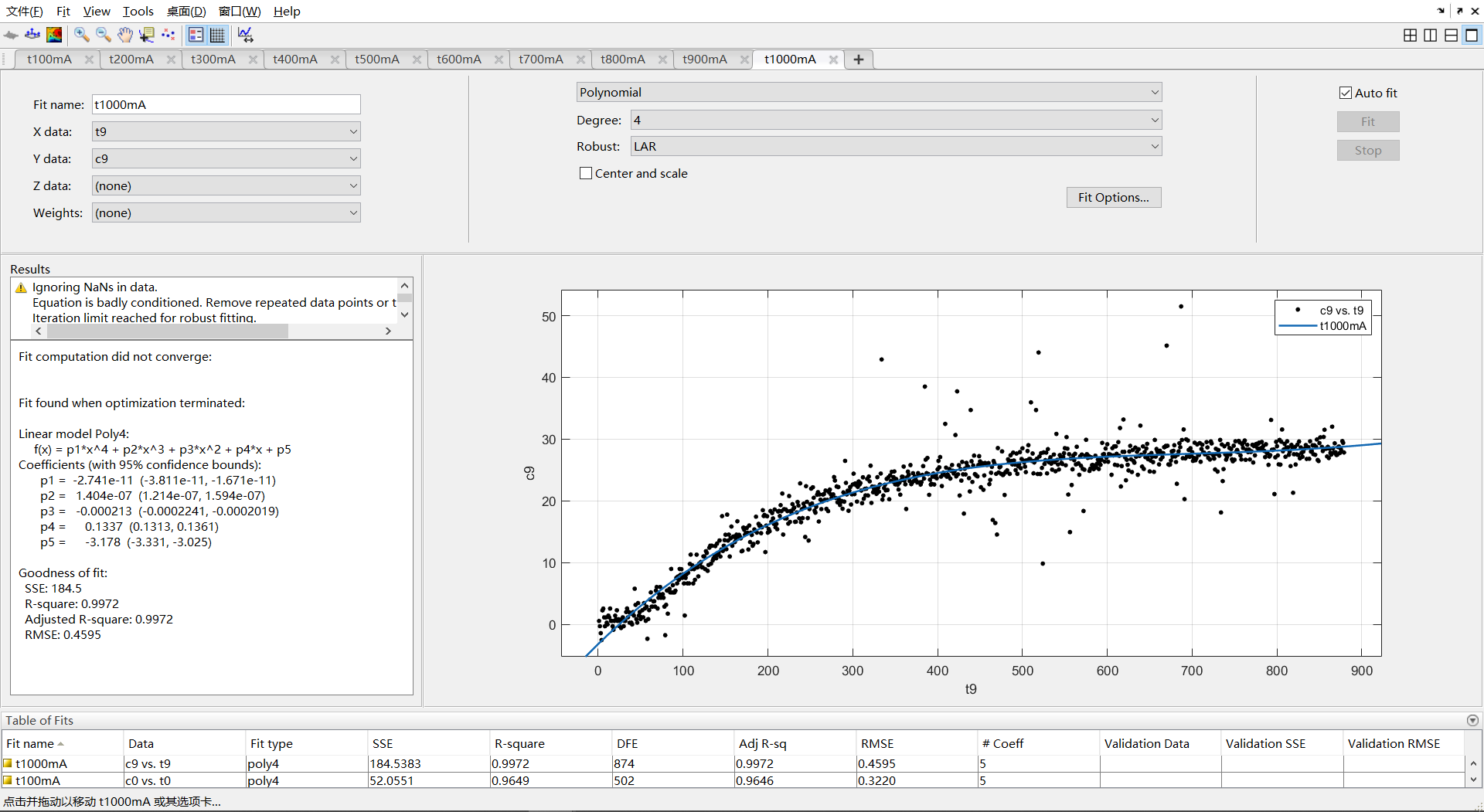Select the t1000mA row in Table of Fits
The height and width of the screenshot is (812, 1484).
[x=733, y=763]
